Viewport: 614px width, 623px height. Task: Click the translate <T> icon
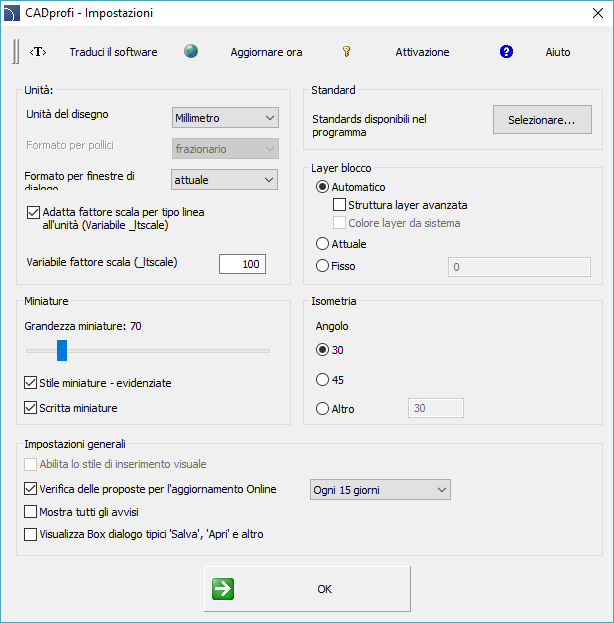(x=38, y=52)
